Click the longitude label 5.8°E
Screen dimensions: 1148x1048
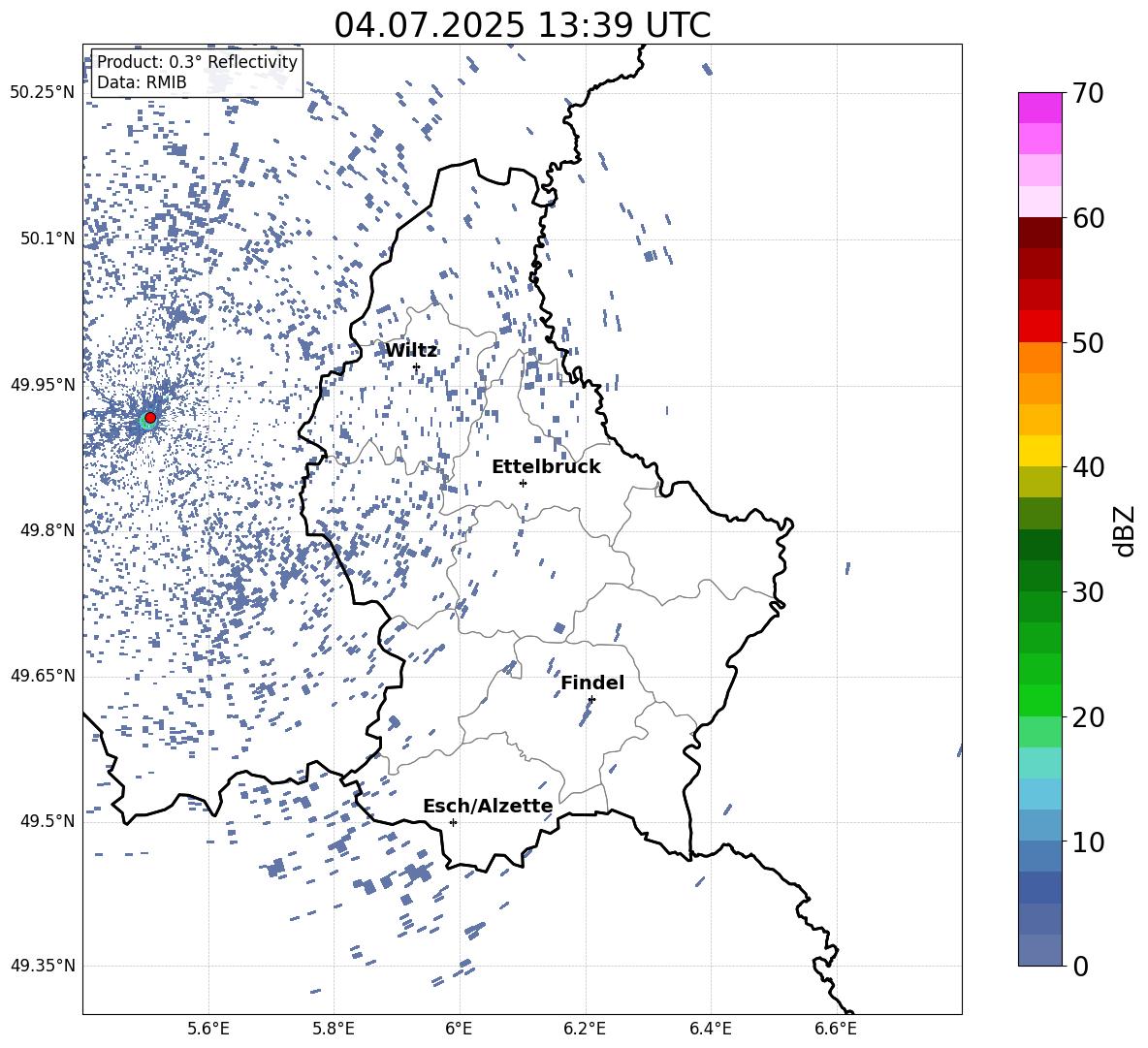pyautogui.click(x=334, y=1029)
